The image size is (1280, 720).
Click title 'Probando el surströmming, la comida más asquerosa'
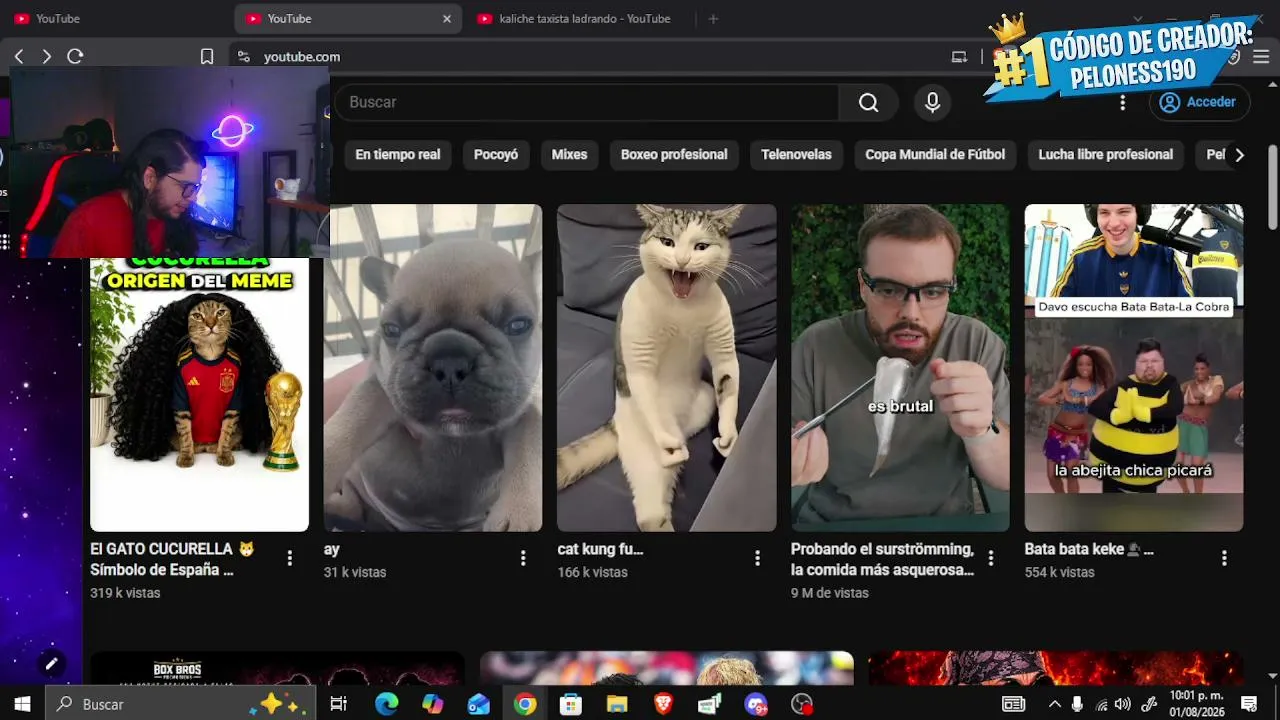(x=882, y=559)
